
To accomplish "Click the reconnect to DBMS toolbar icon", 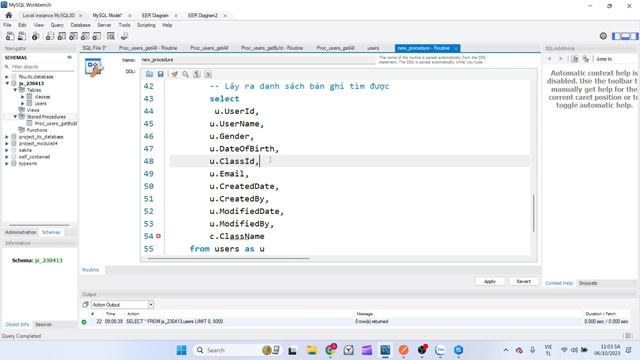I will [x=124, y=36].
